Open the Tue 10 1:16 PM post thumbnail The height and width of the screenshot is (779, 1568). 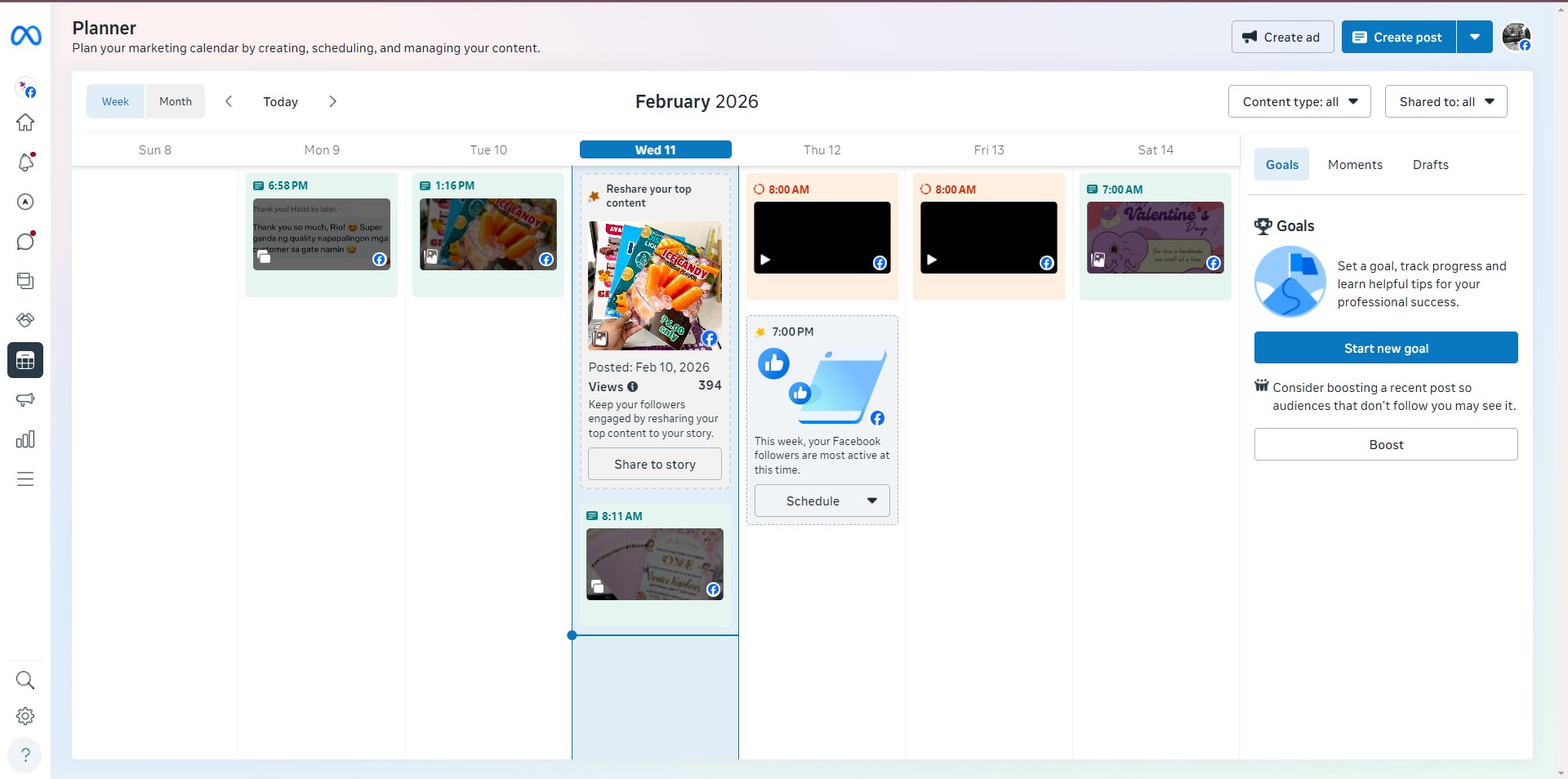pyautogui.click(x=488, y=234)
